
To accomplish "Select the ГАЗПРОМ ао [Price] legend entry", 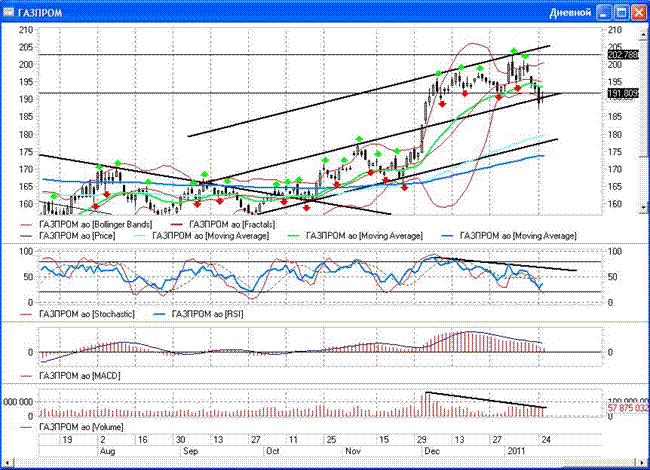I will click(68, 236).
